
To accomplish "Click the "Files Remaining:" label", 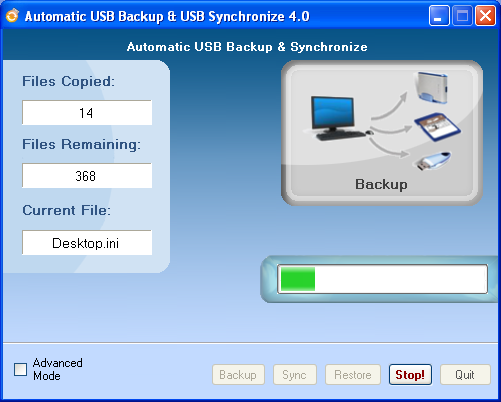I will pos(81,145).
